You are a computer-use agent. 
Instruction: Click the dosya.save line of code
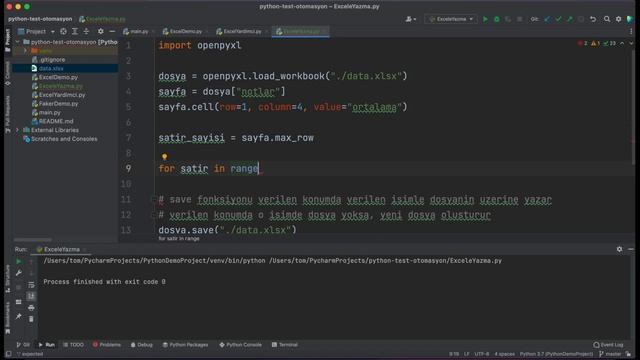[x=227, y=230]
